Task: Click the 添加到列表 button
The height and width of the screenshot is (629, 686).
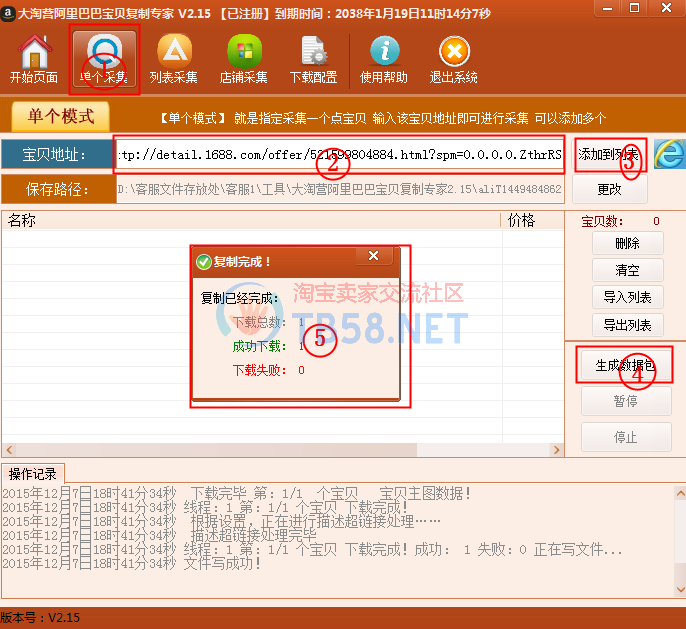Action: click(609, 154)
